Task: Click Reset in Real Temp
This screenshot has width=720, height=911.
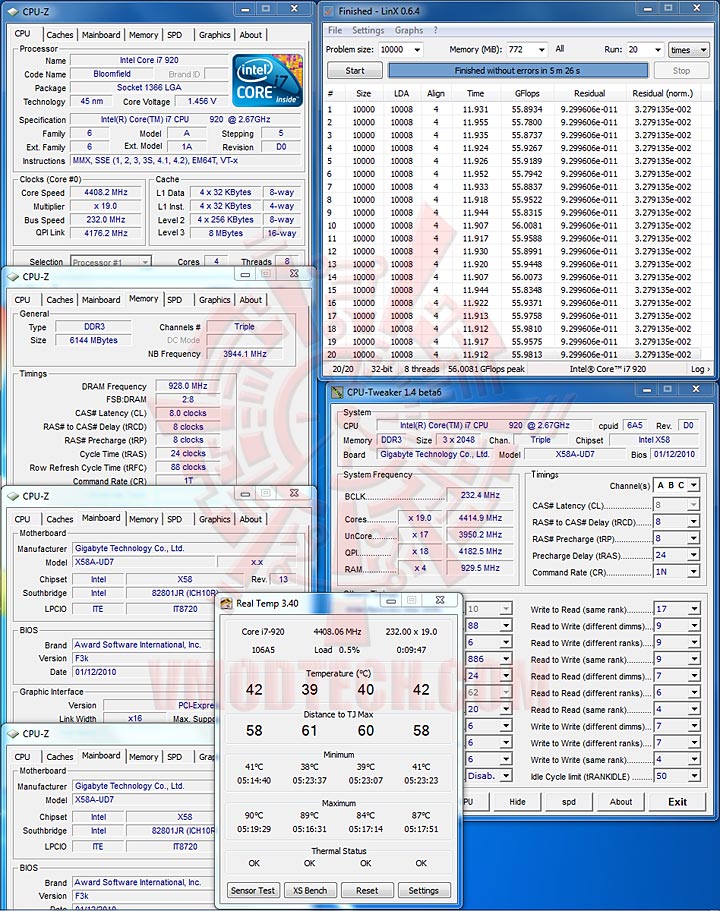Action: coord(367,891)
